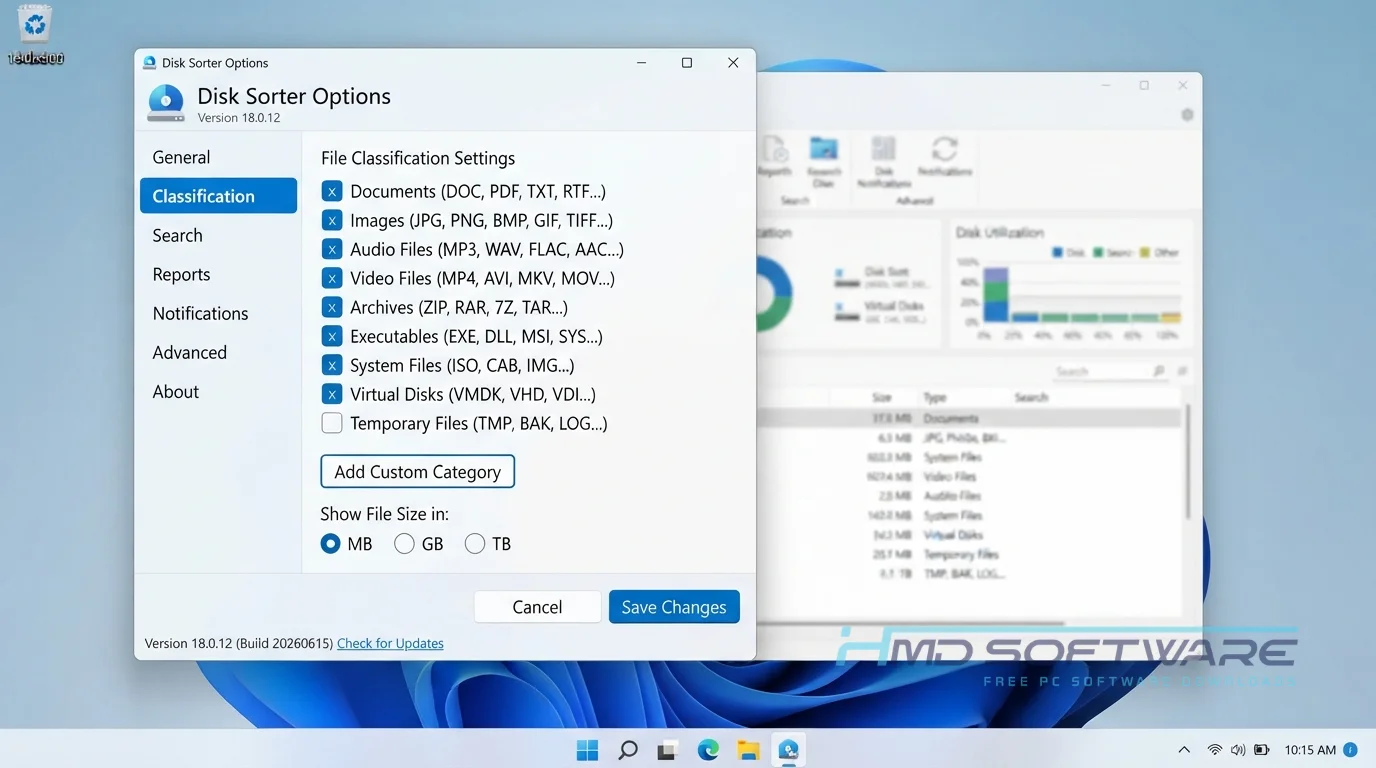Open the Advanced options tab
This screenshot has width=1376, height=768.
click(x=218, y=352)
